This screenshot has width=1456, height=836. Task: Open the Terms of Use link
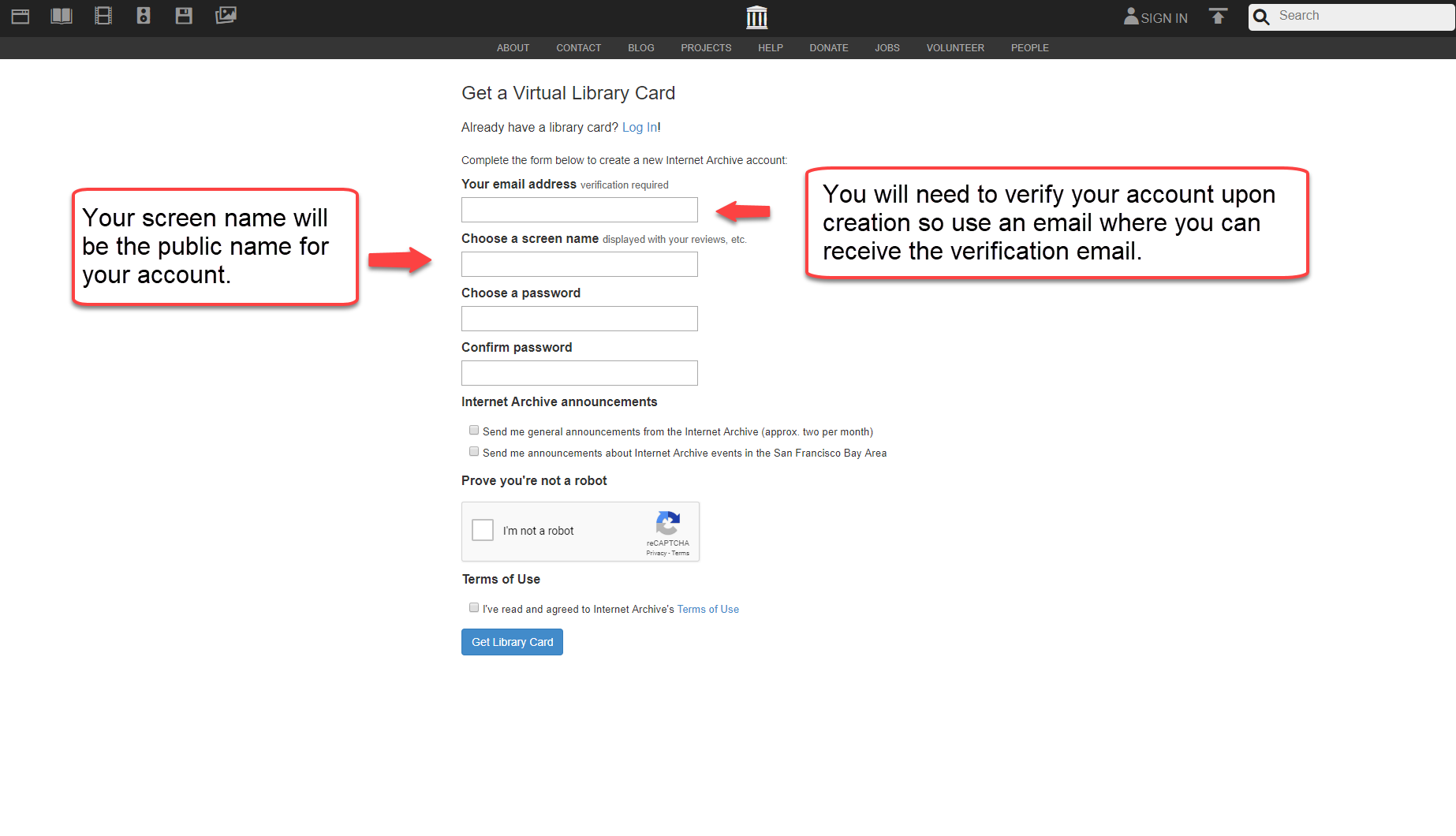coord(707,610)
